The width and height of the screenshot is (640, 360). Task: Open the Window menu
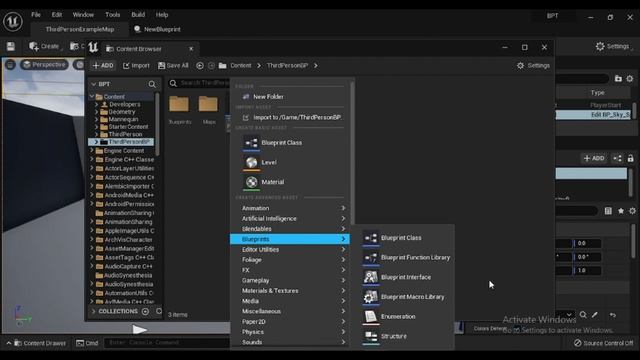83,15
